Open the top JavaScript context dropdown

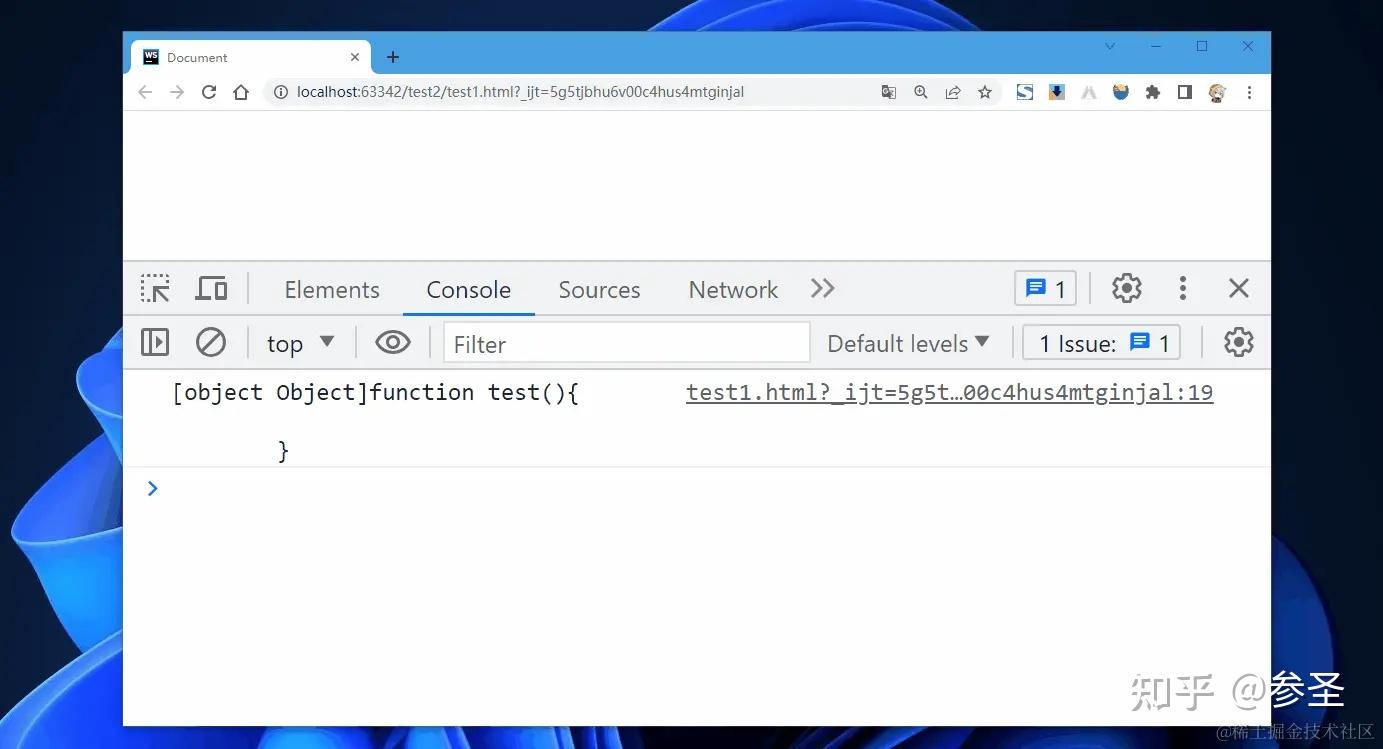(x=300, y=344)
